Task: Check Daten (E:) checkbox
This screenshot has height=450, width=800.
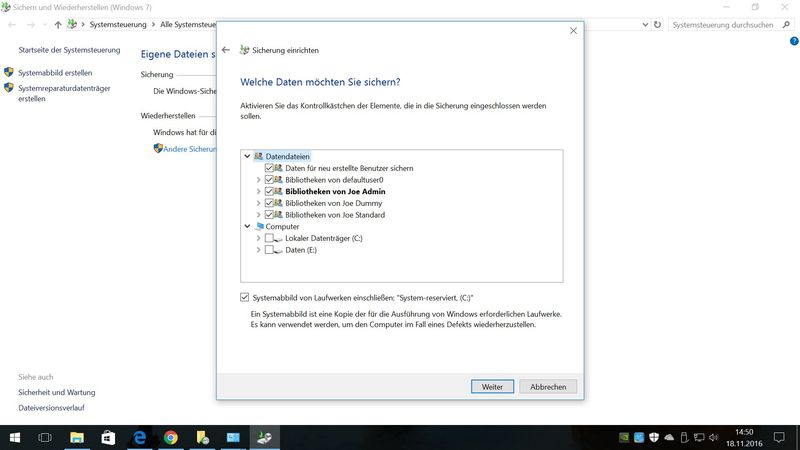Action: tap(269, 249)
